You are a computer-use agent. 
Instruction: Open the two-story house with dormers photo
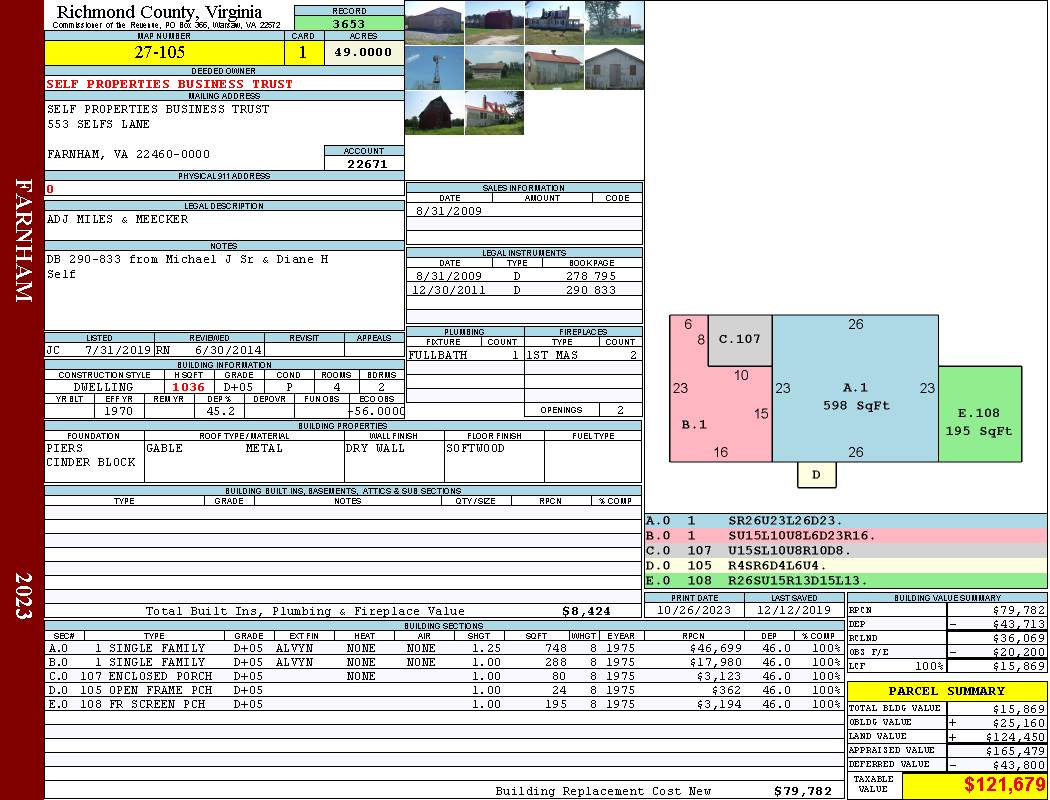pyautogui.click(x=554, y=23)
